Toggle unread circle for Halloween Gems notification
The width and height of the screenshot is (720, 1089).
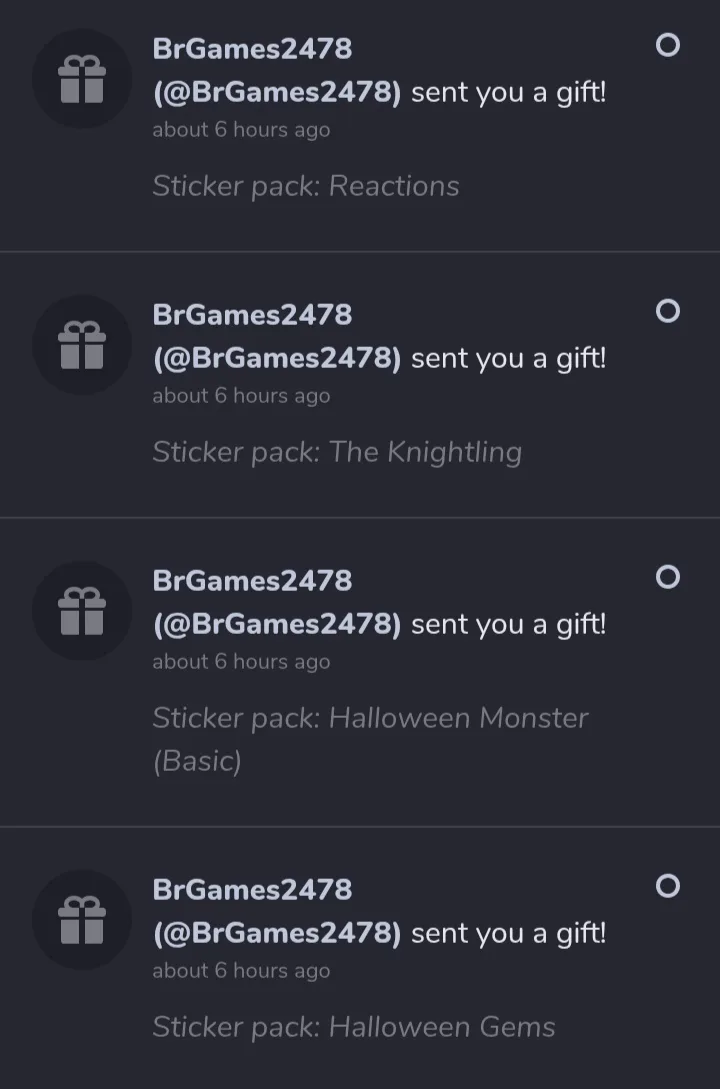(667, 886)
